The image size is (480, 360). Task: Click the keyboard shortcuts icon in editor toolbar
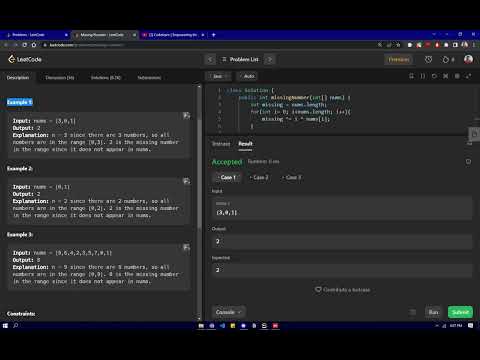[x=445, y=76]
